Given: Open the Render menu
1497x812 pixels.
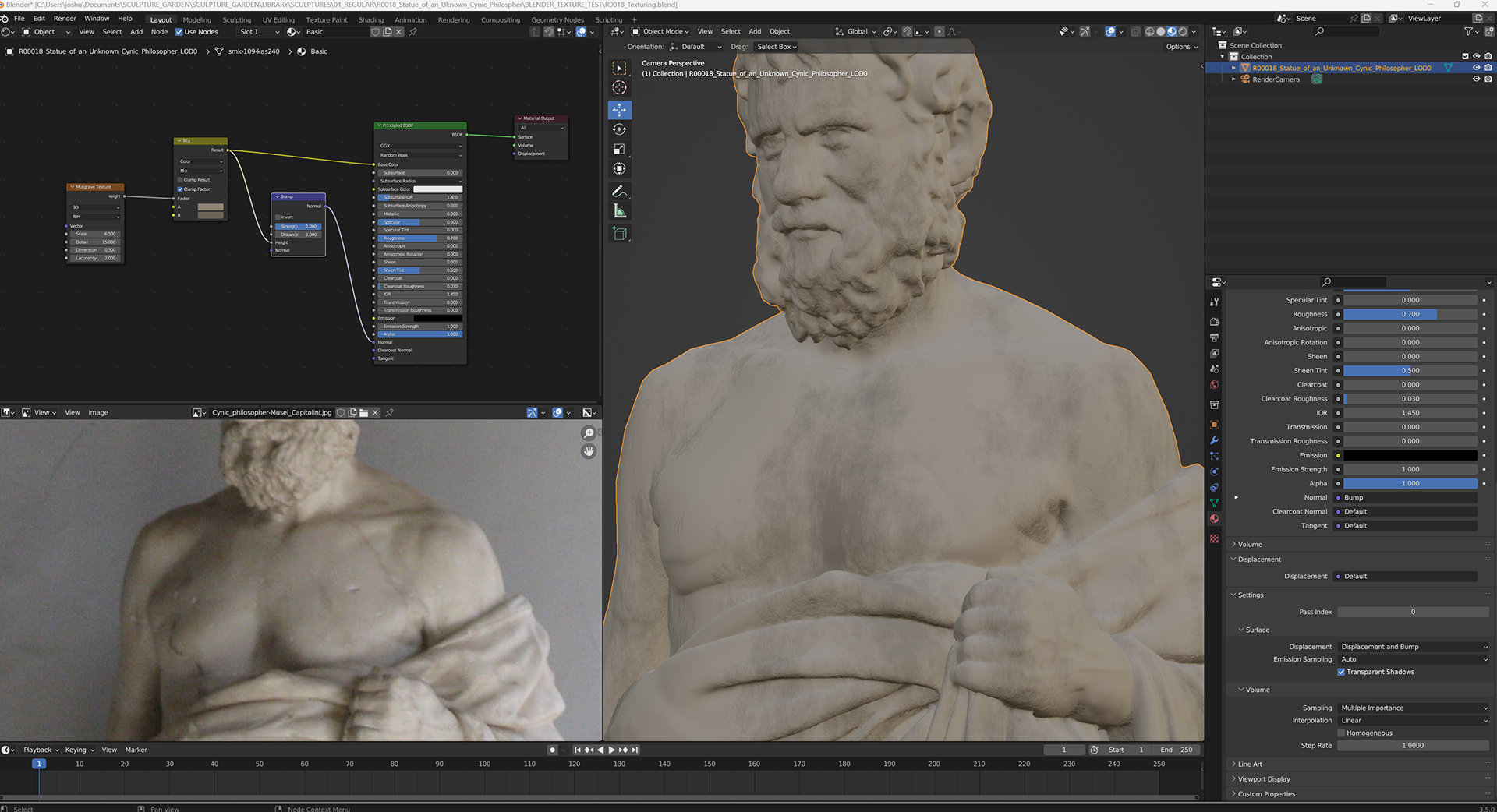Looking at the screenshot, I should 65,19.
